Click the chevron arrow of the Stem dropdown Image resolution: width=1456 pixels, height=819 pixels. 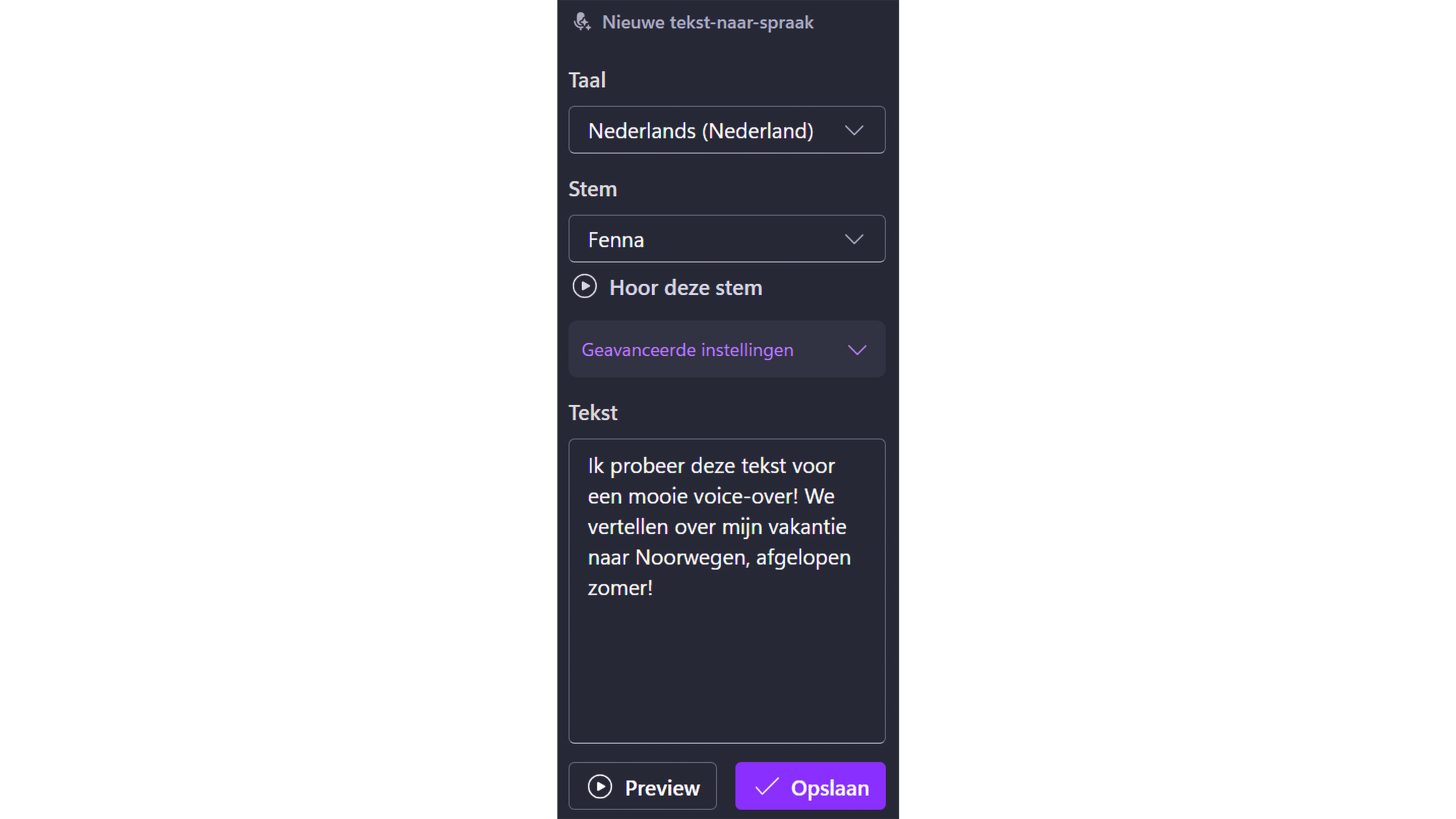click(x=854, y=239)
